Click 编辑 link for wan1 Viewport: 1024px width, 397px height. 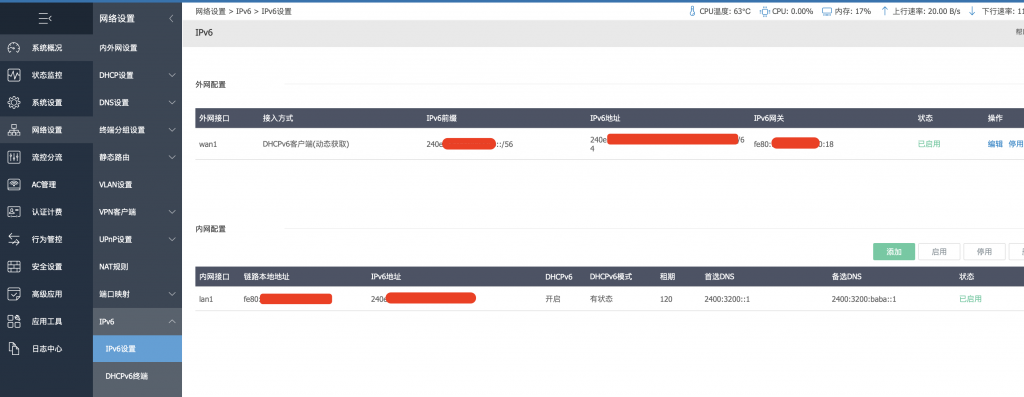[995, 144]
